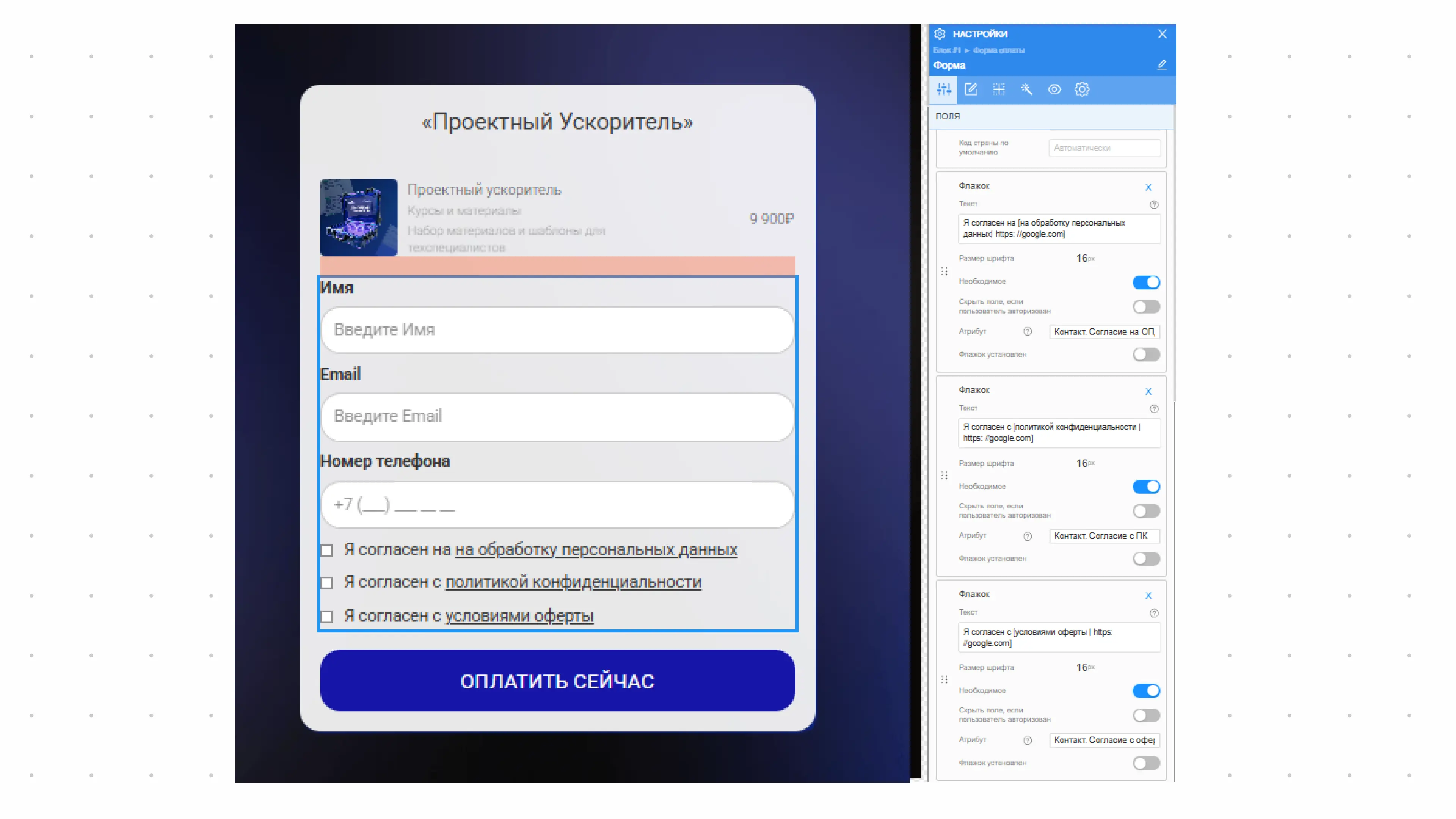Image resolution: width=1456 pixels, height=819 pixels.
Task: Open the grid layout tab icon
Action: click(x=999, y=89)
